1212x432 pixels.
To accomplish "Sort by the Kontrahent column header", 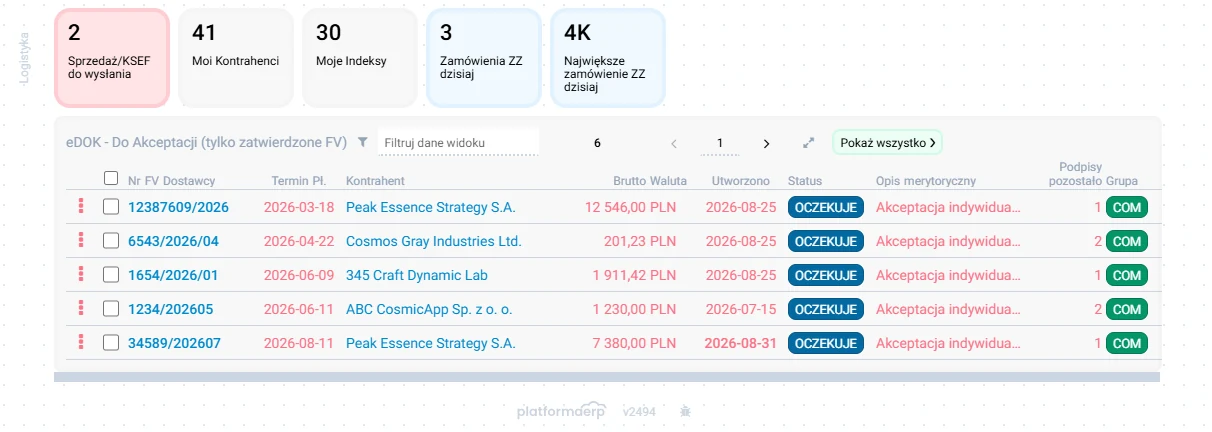I will click(x=375, y=181).
